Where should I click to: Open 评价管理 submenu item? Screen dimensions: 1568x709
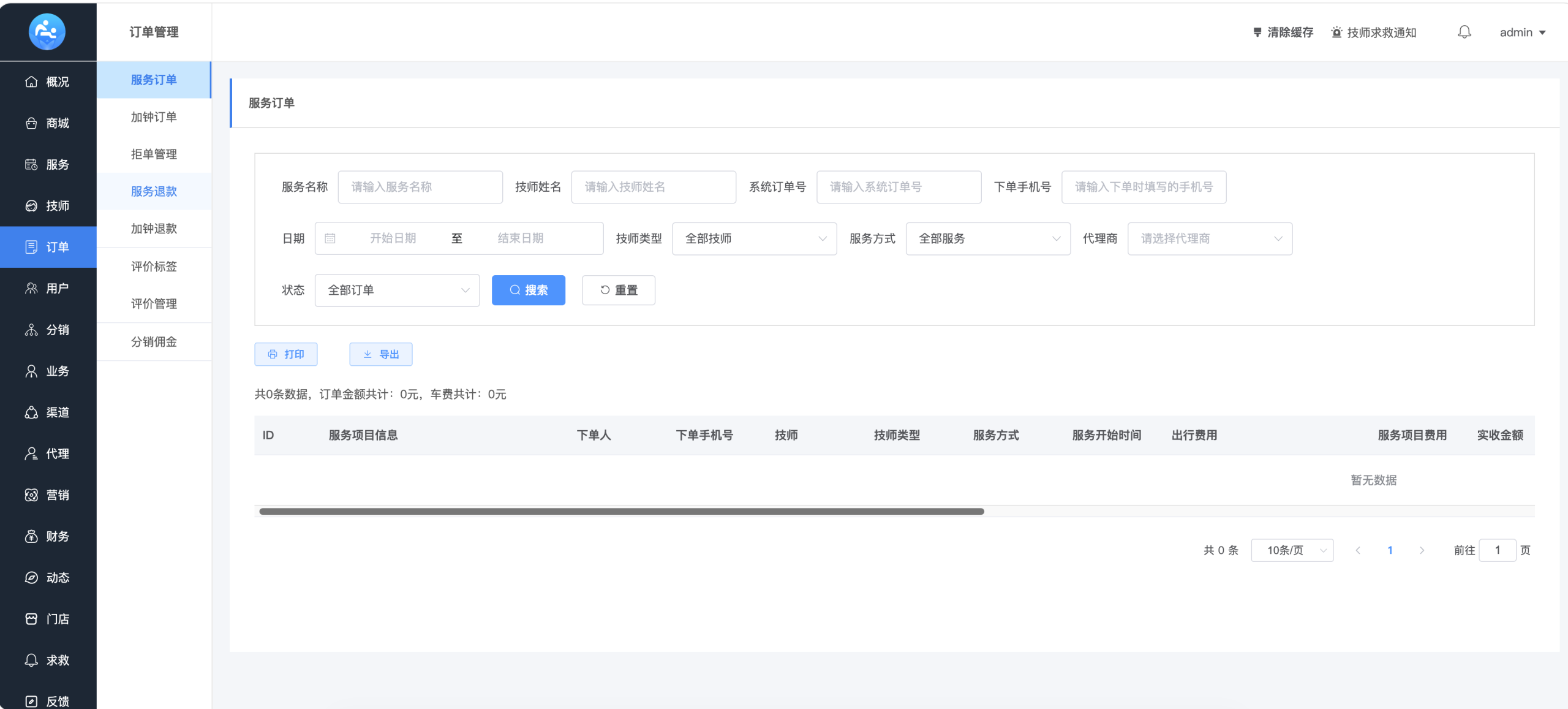154,304
